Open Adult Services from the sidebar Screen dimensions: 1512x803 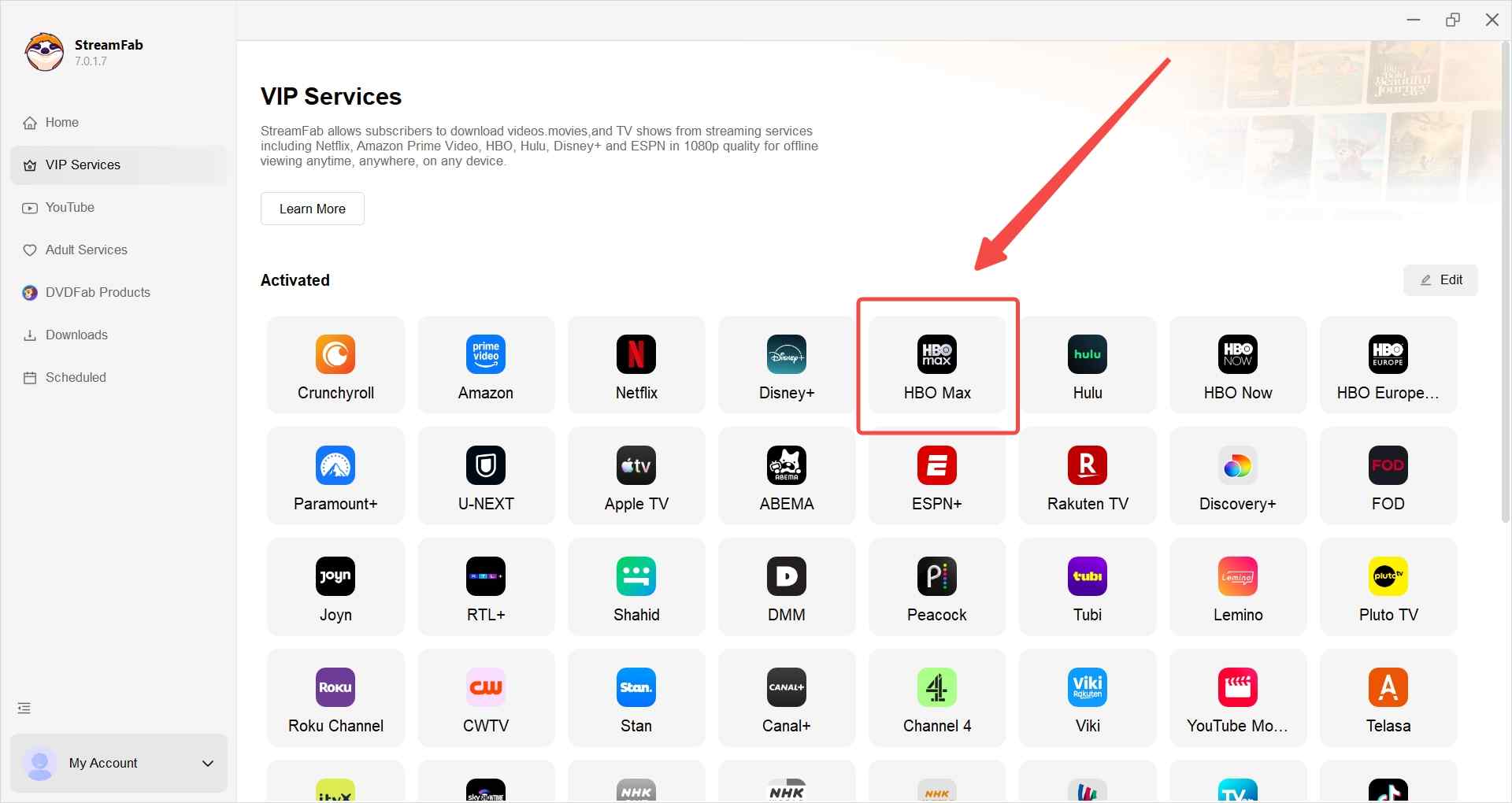(x=86, y=250)
